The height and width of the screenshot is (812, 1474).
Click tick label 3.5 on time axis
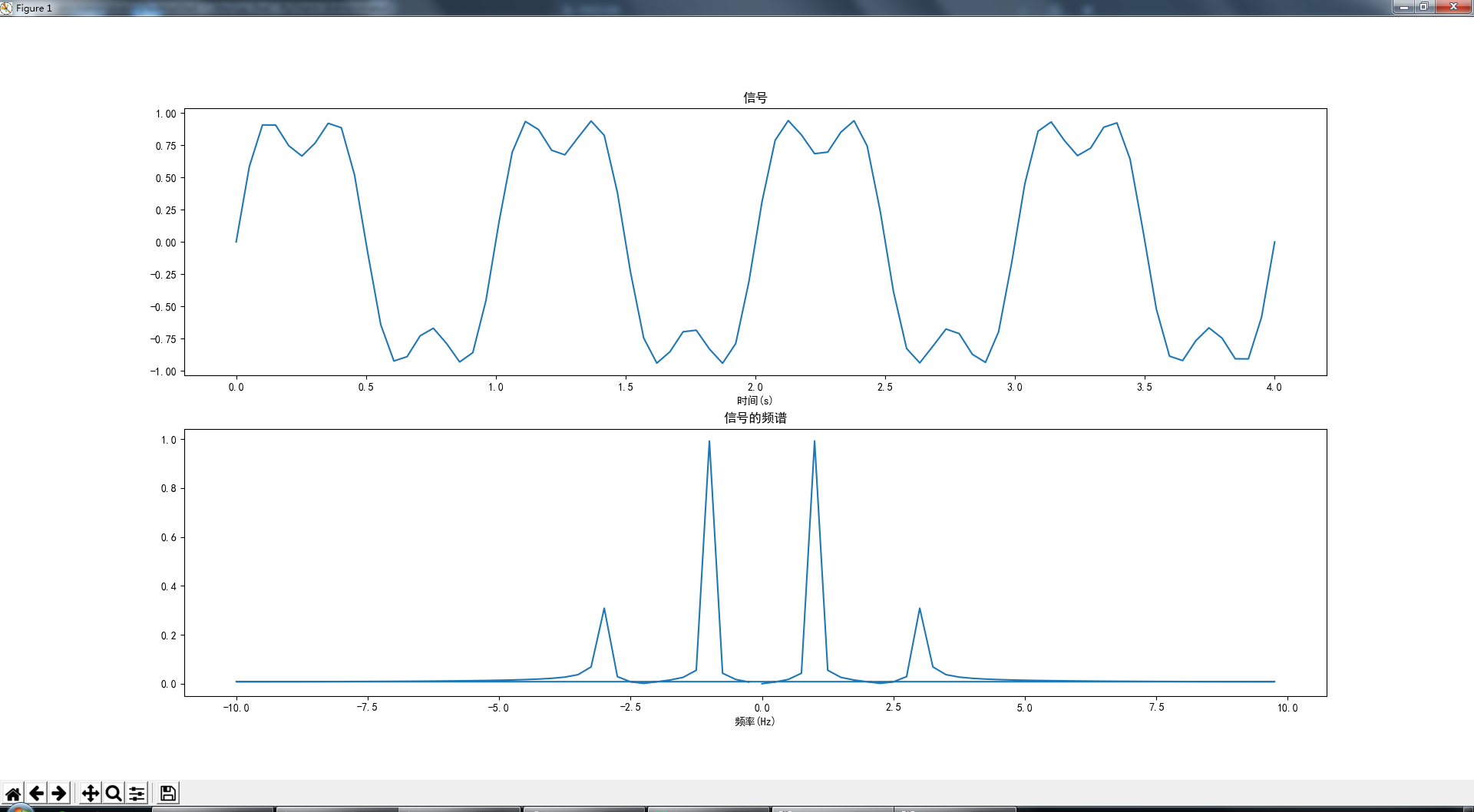click(1145, 387)
